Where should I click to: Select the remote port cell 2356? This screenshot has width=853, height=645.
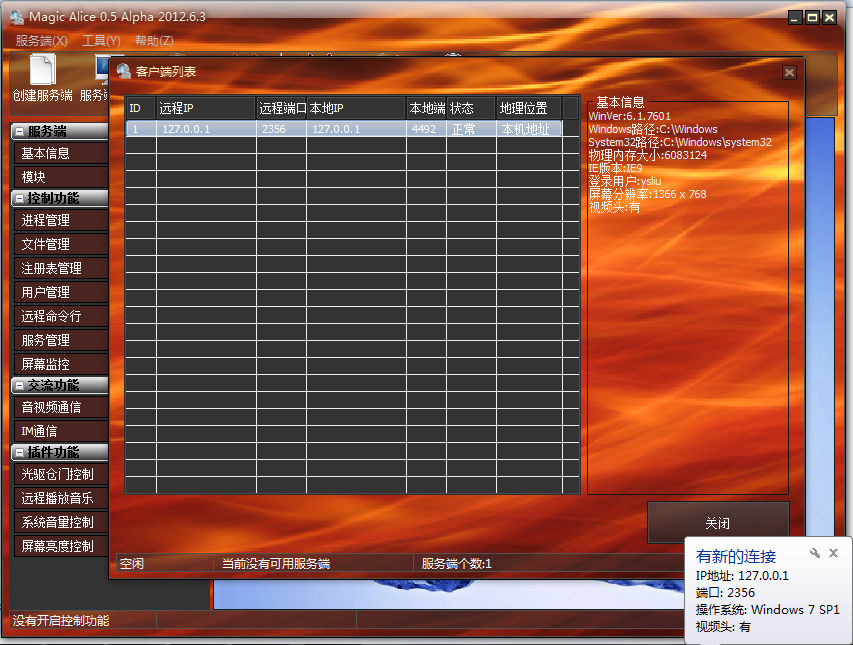point(281,129)
